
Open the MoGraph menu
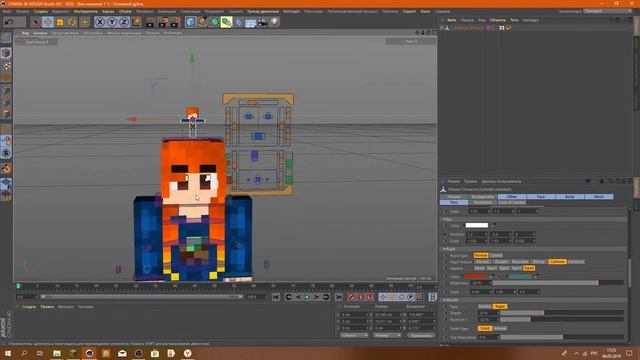(291, 11)
